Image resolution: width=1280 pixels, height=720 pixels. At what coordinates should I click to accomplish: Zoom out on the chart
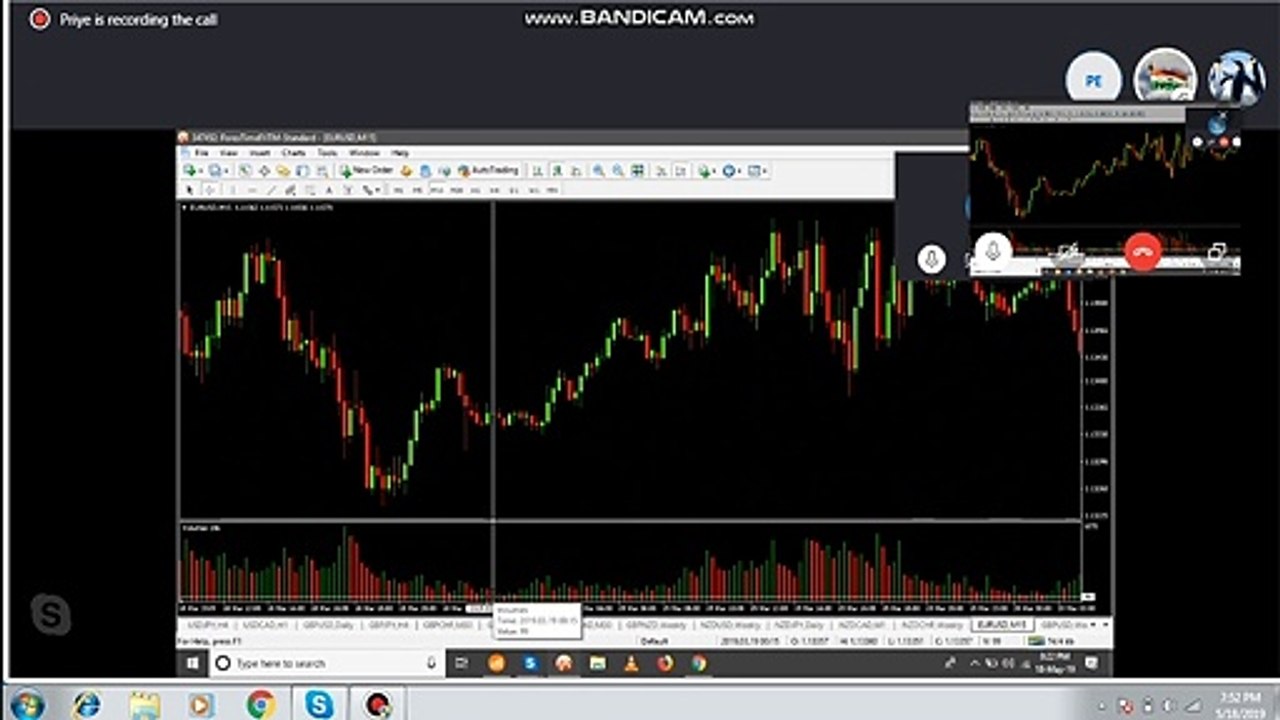click(x=617, y=171)
